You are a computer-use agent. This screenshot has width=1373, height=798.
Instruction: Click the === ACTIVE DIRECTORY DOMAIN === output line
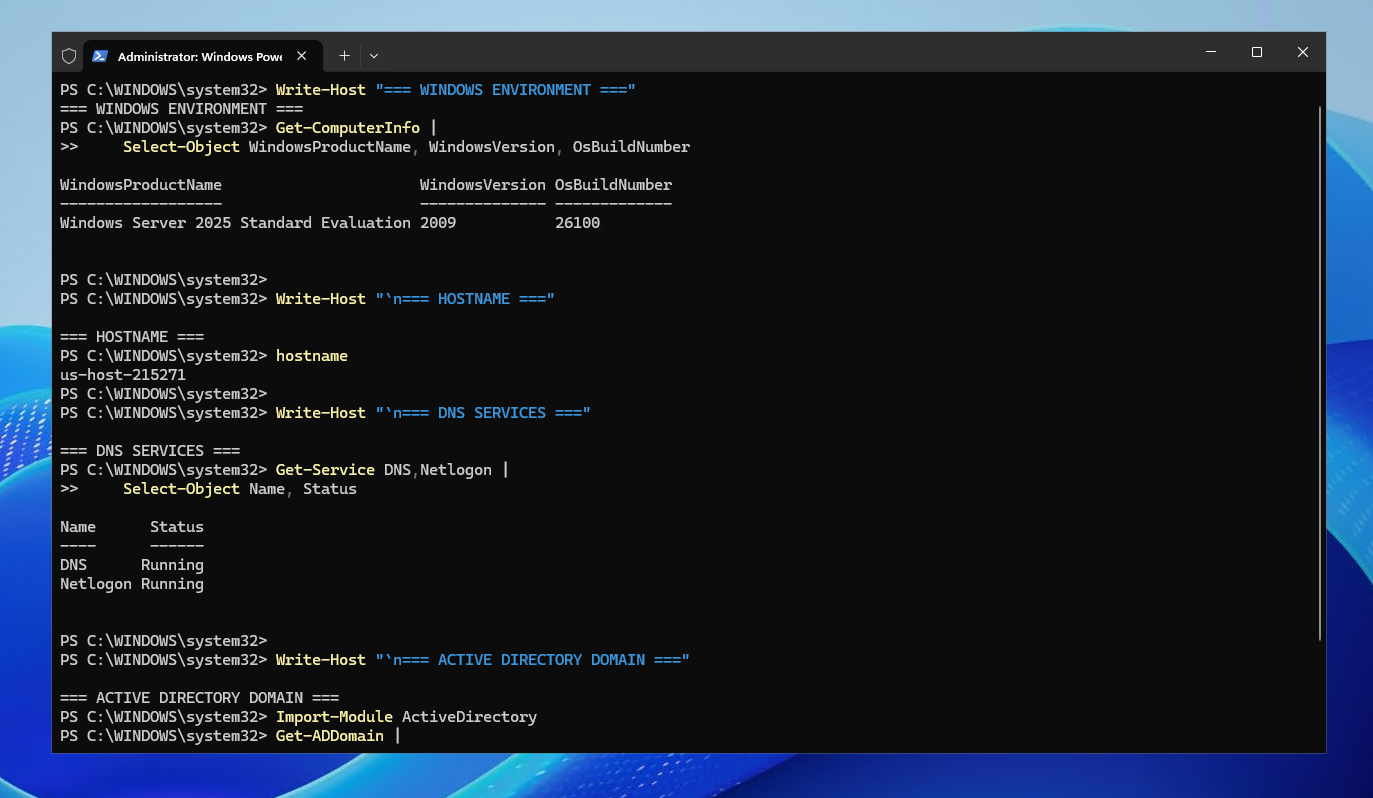tap(200, 698)
